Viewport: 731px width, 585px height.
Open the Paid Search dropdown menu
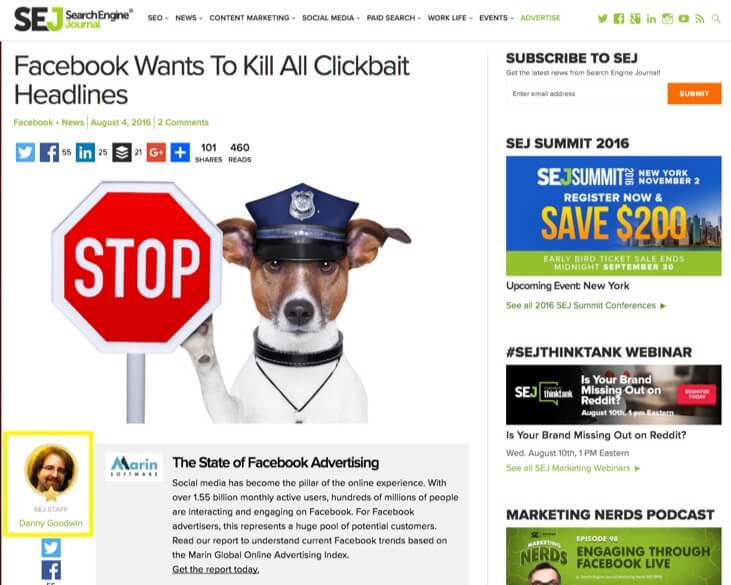[393, 18]
